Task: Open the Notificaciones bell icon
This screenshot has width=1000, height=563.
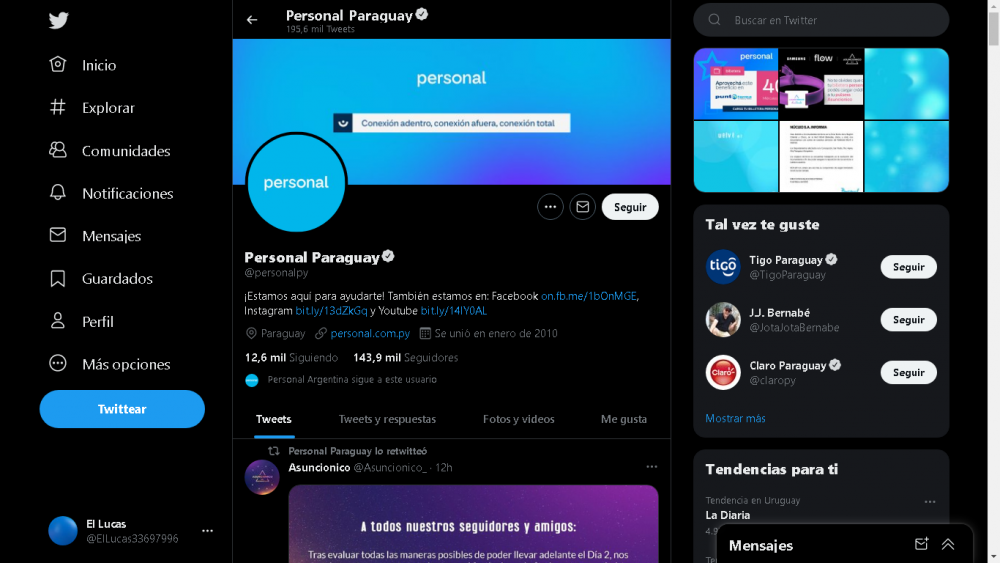Action: pos(58,193)
